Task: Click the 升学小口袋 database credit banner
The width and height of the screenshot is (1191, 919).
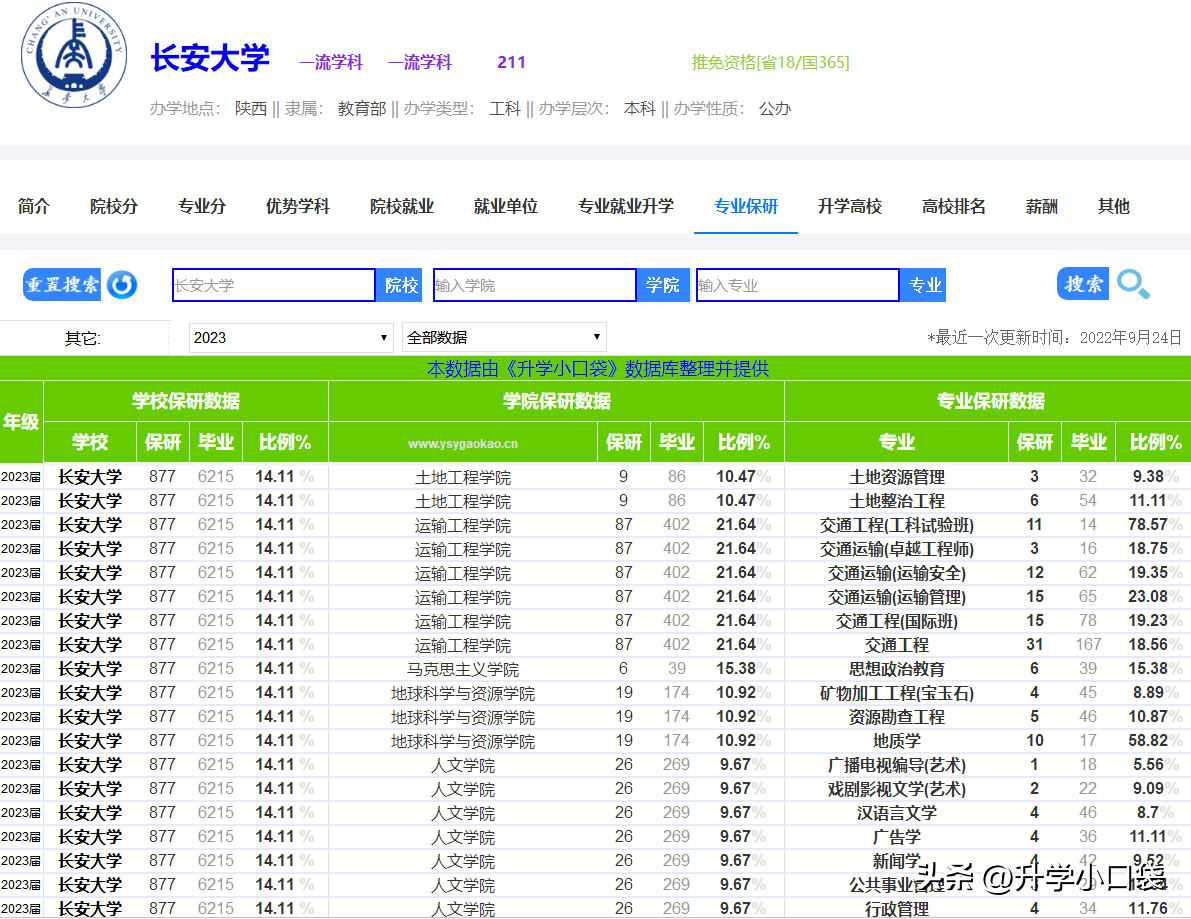Action: tap(598, 368)
